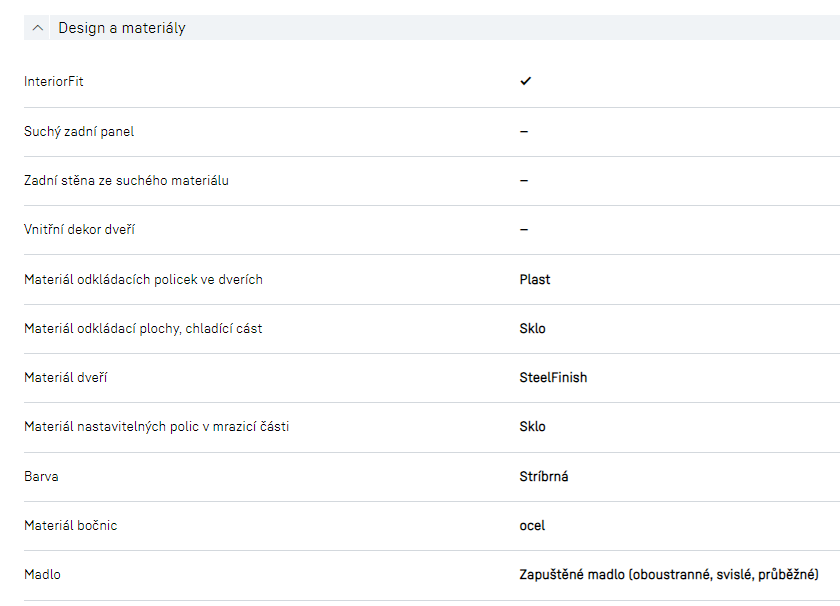
Task: Click the Design a materiály section heading
Action: point(121,28)
